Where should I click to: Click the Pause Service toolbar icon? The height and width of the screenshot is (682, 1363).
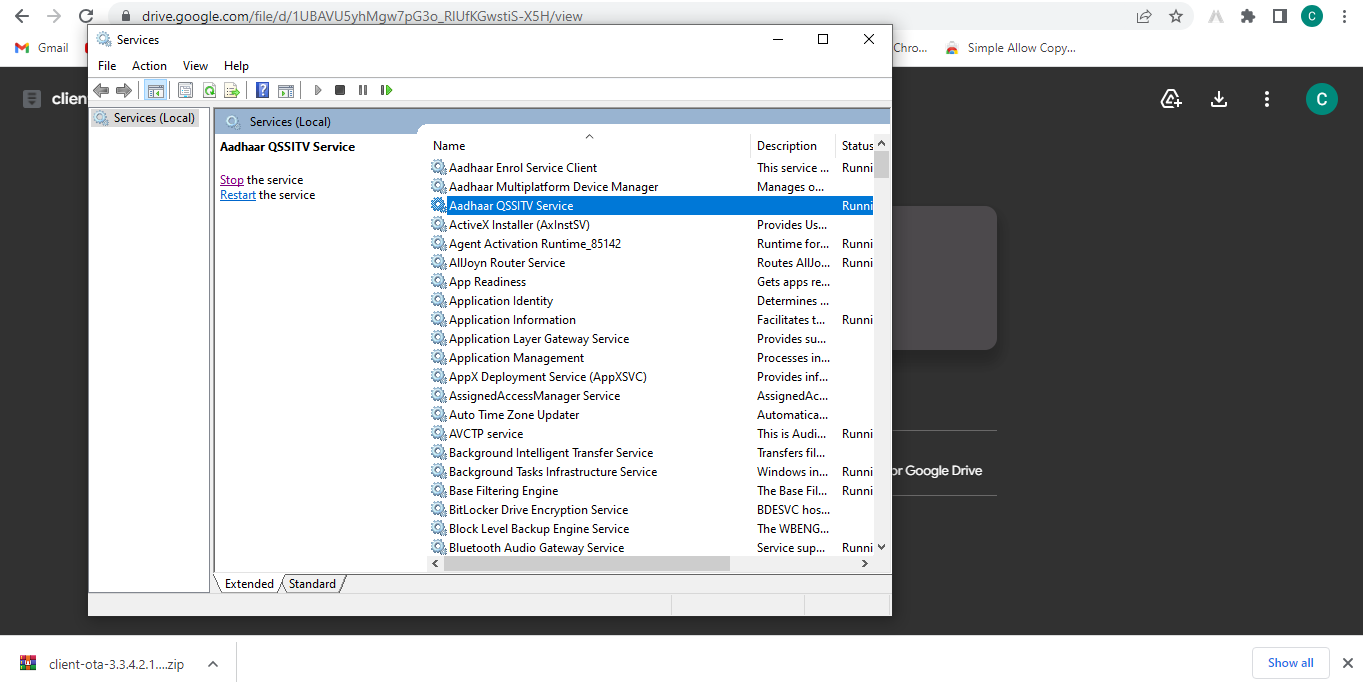(363, 90)
